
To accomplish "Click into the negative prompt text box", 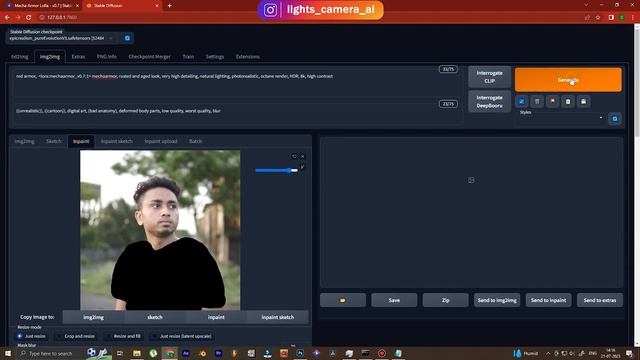I will 237,113.
